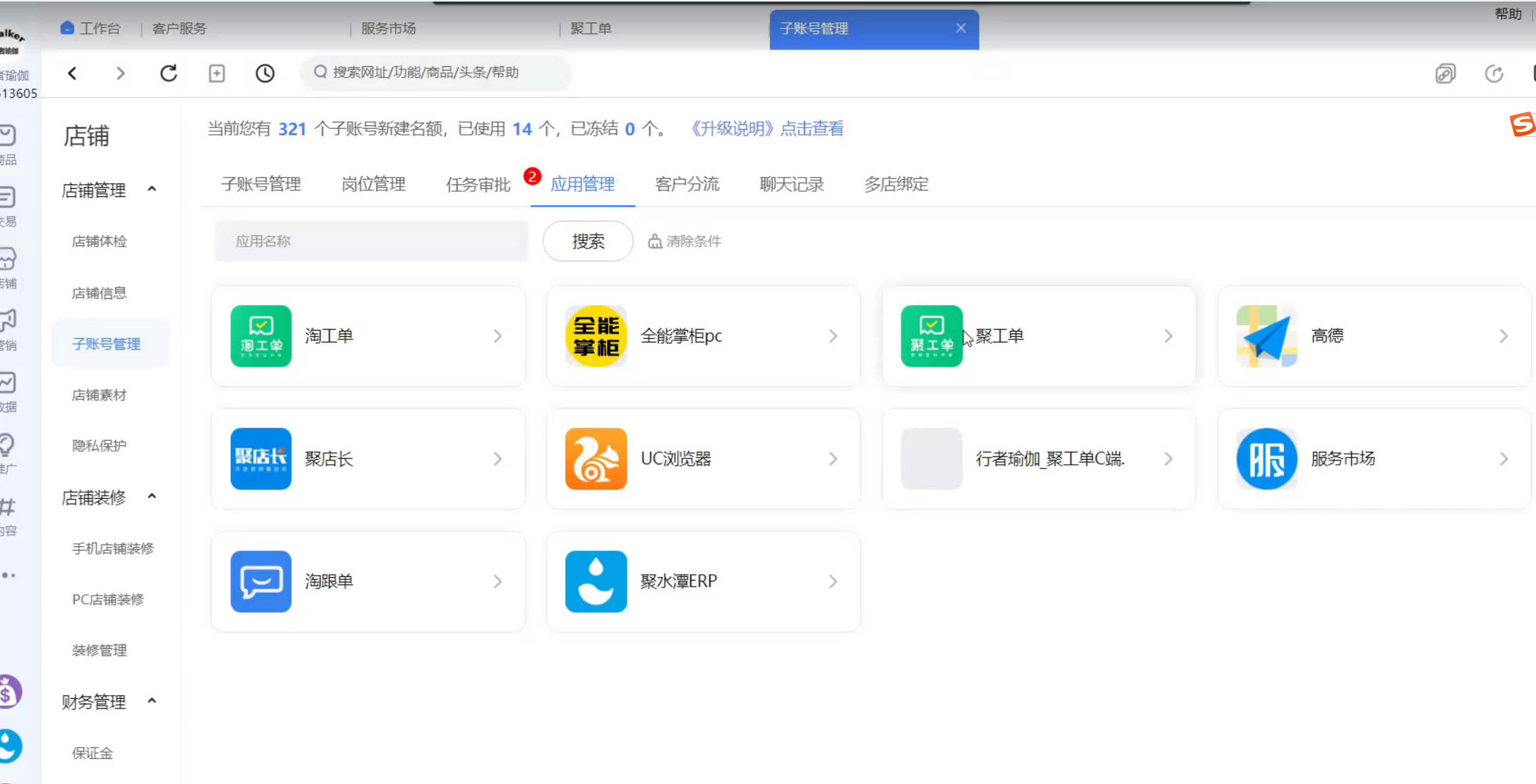Expand the UC浏览器 card arrow
Viewport: 1536px width, 784px height.
click(x=833, y=459)
